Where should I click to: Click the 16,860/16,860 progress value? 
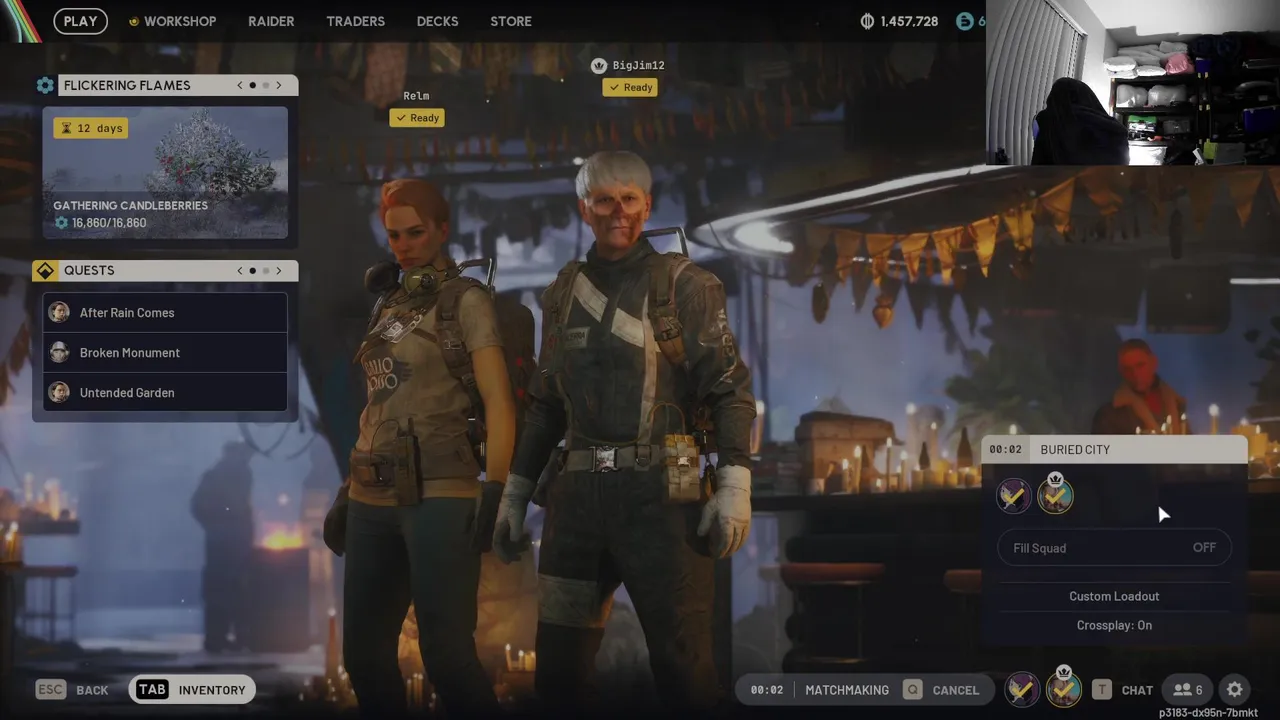coord(109,223)
